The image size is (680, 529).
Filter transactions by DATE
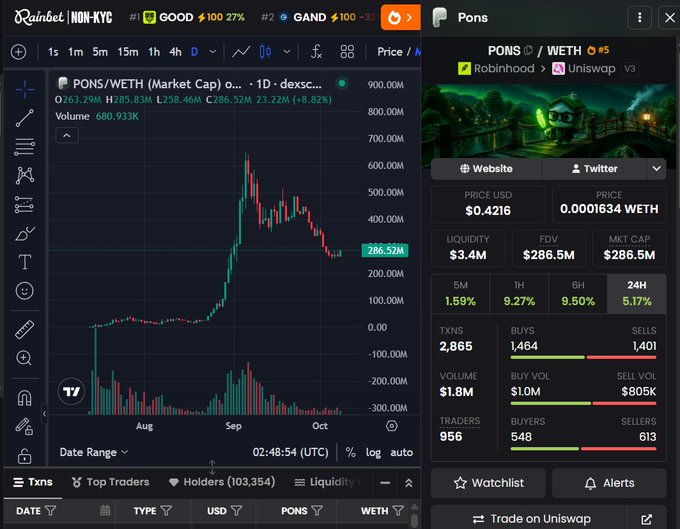click(x=51, y=511)
